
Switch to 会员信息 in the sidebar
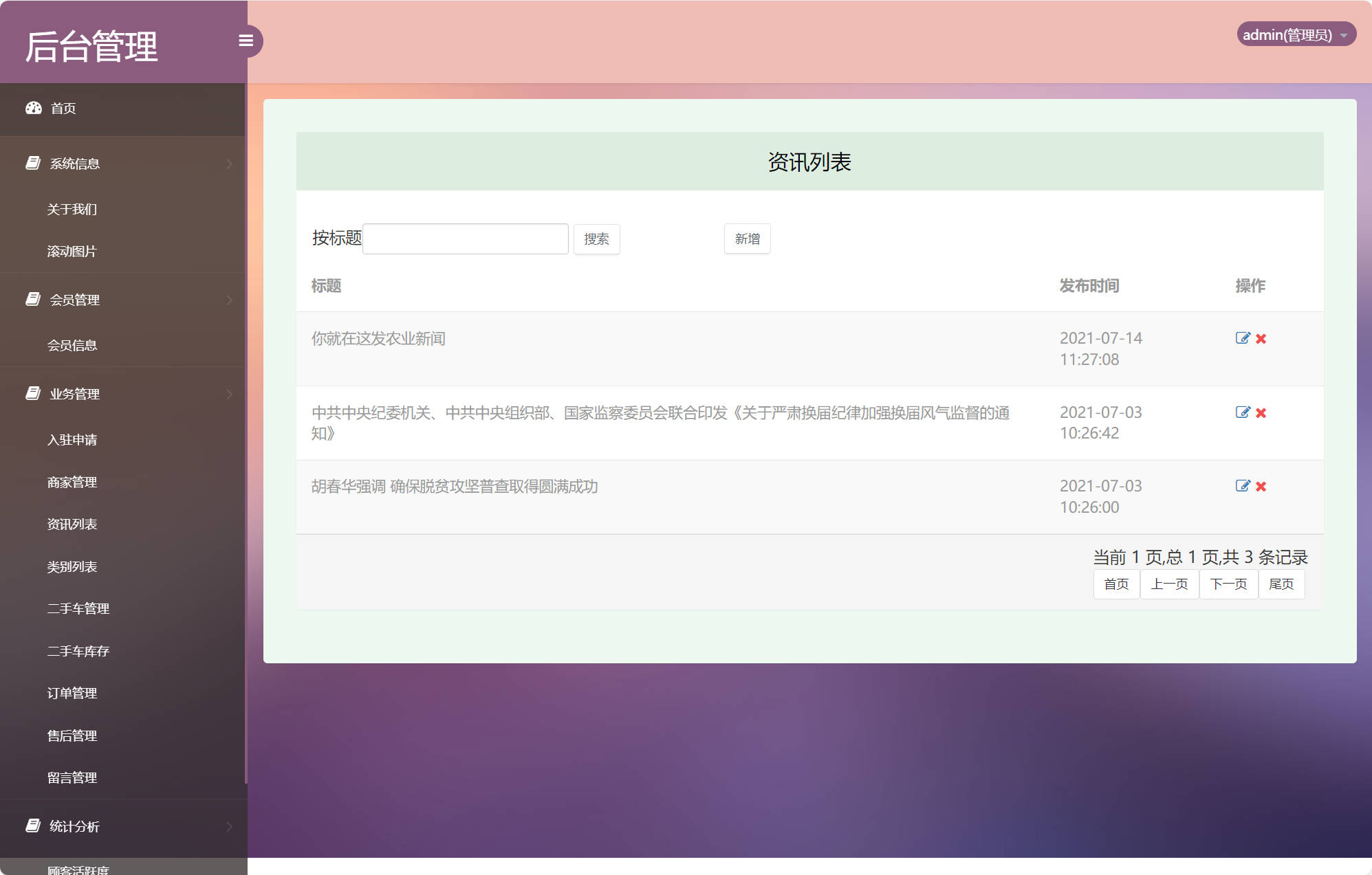pos(72,344)
